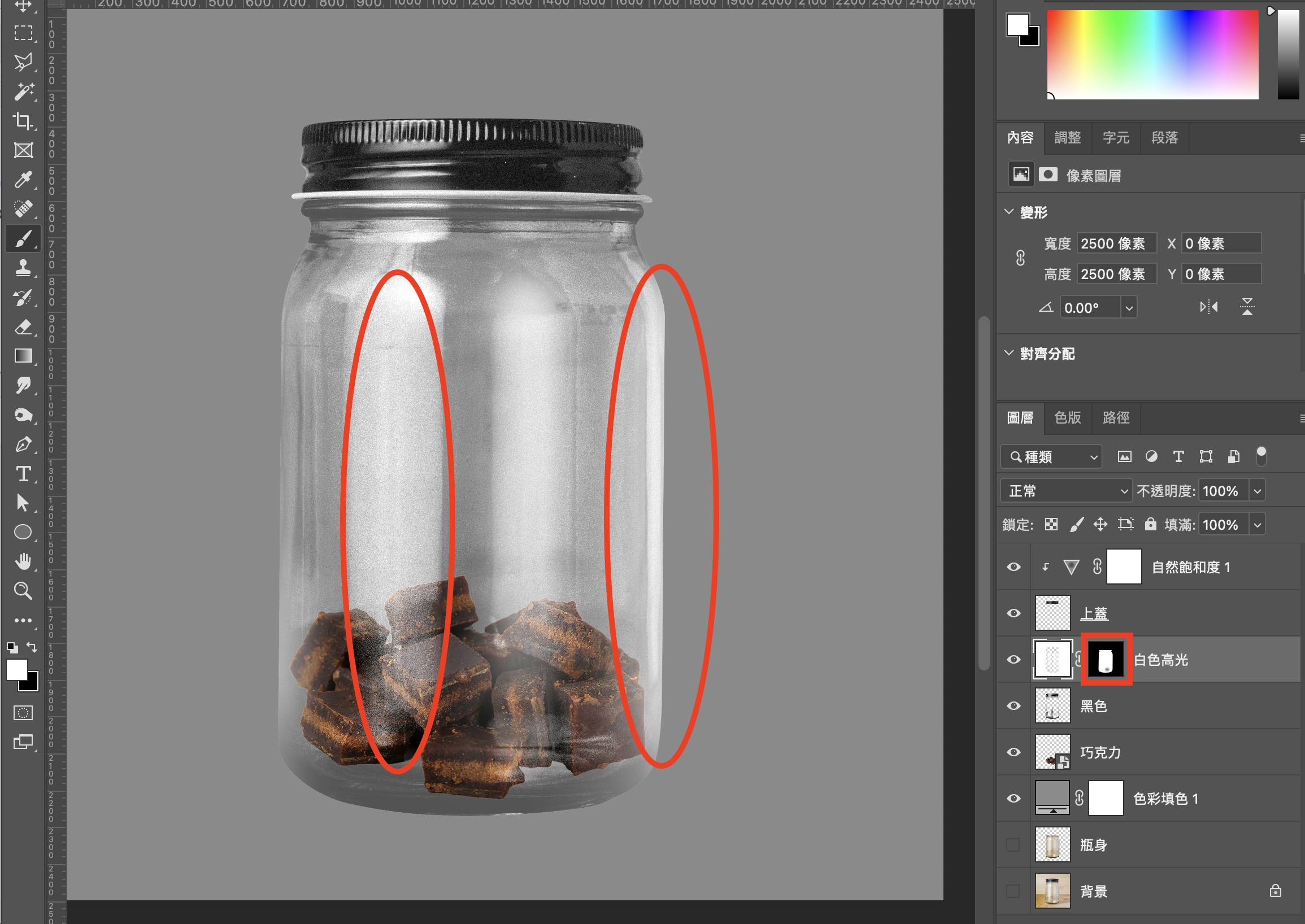1305x924 pixels.
Task: Filter layers by type layers
Action: tap(1178, 456)
